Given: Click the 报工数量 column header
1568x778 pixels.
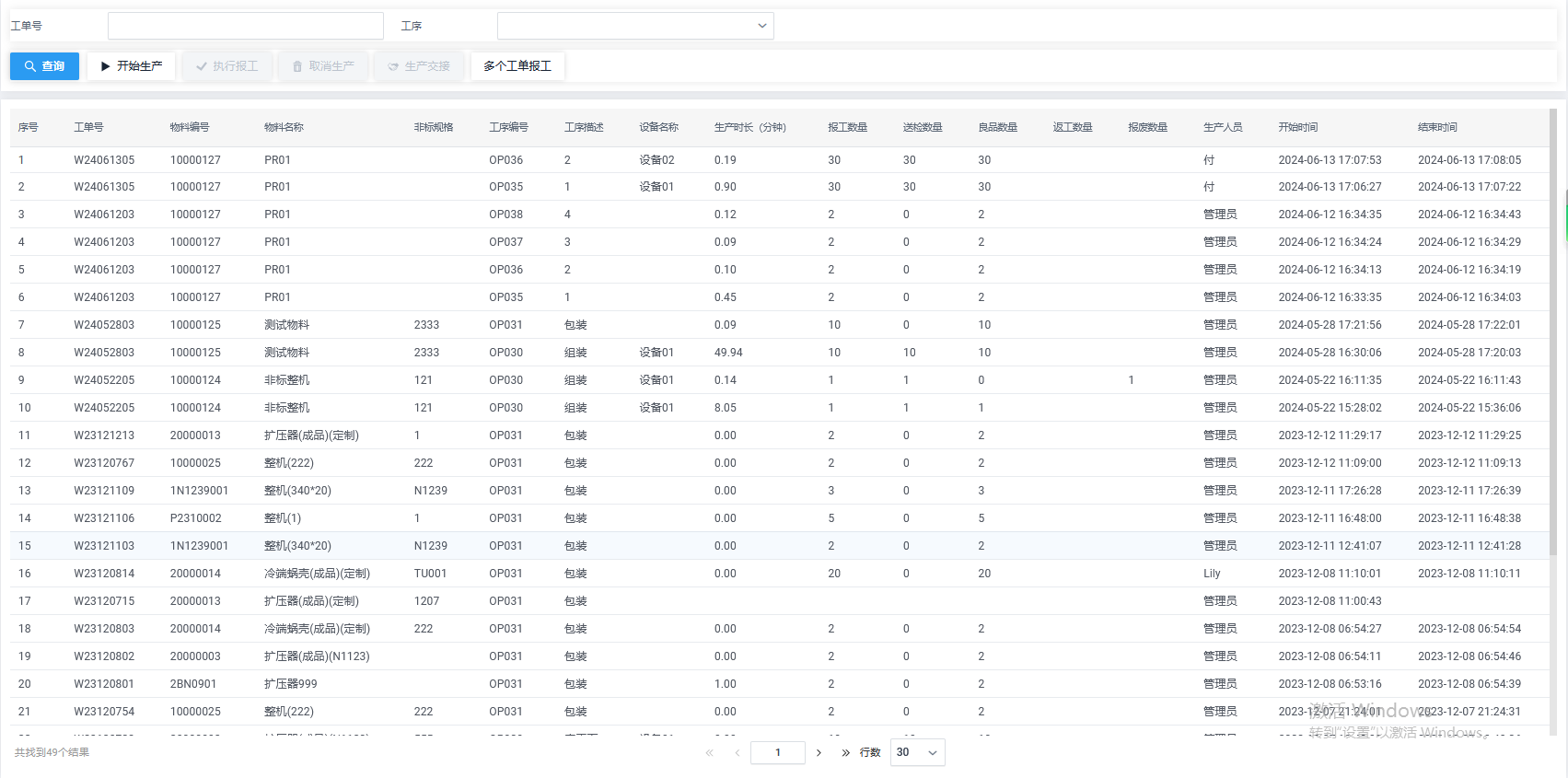Looking at the screenshot, I should click(x=847, y=127).
